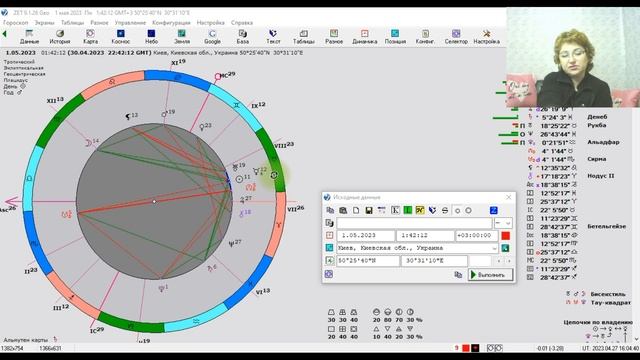Click the Тропический label on the chart
The image size is (640, 360).
pos(19,62)
